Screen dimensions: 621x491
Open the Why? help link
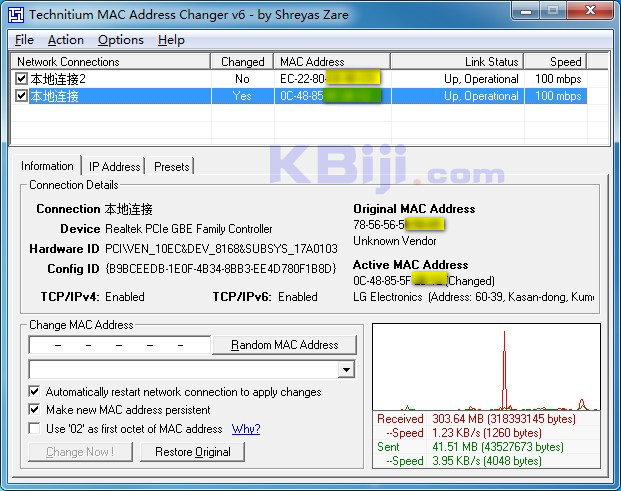246,429
